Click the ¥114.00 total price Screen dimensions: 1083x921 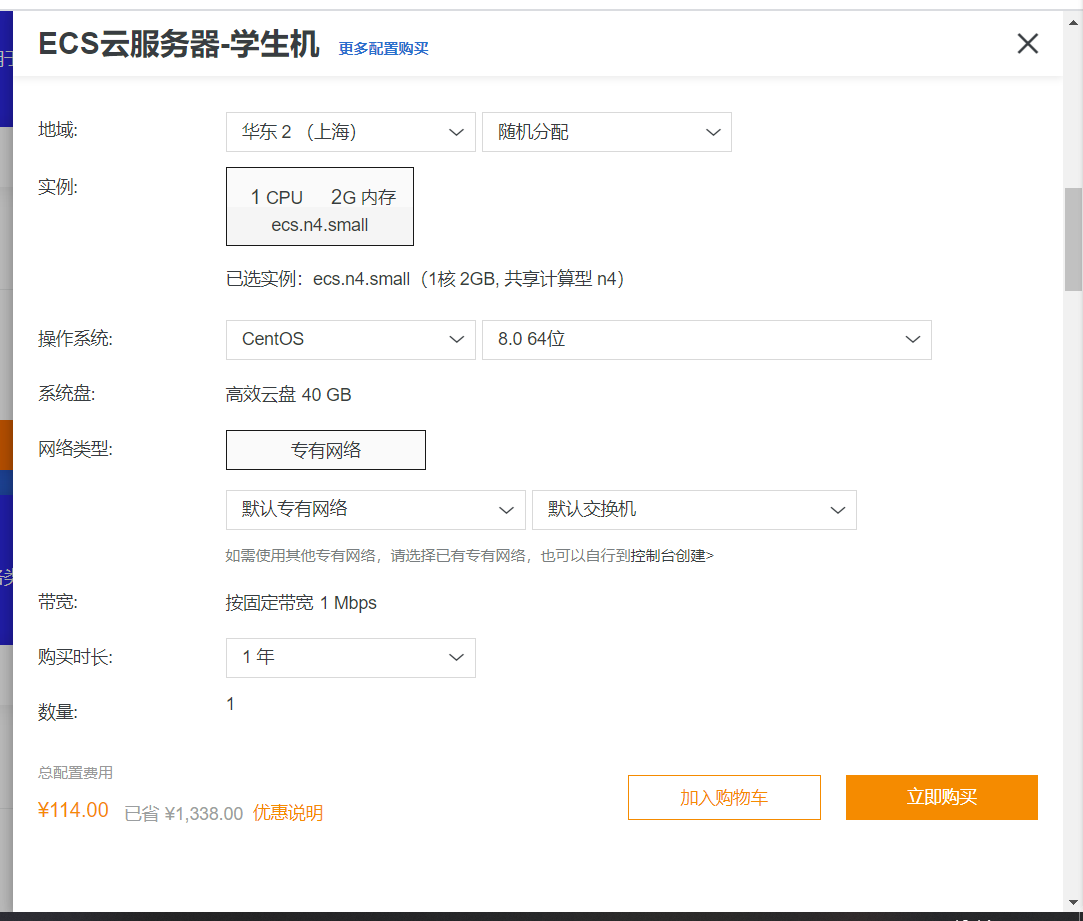point(73,810)
